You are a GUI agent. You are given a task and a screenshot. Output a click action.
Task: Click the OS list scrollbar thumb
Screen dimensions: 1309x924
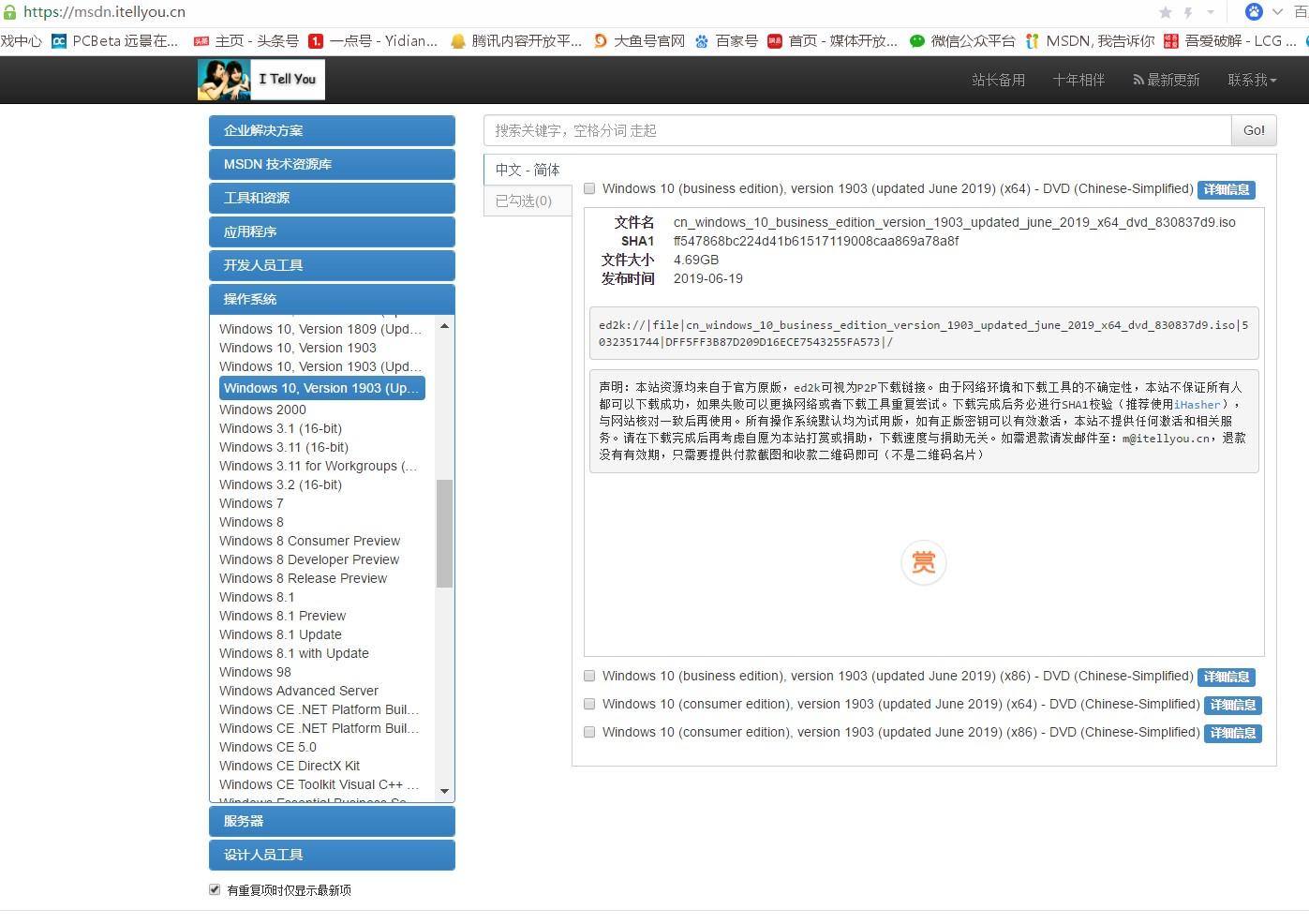[444, 533]
